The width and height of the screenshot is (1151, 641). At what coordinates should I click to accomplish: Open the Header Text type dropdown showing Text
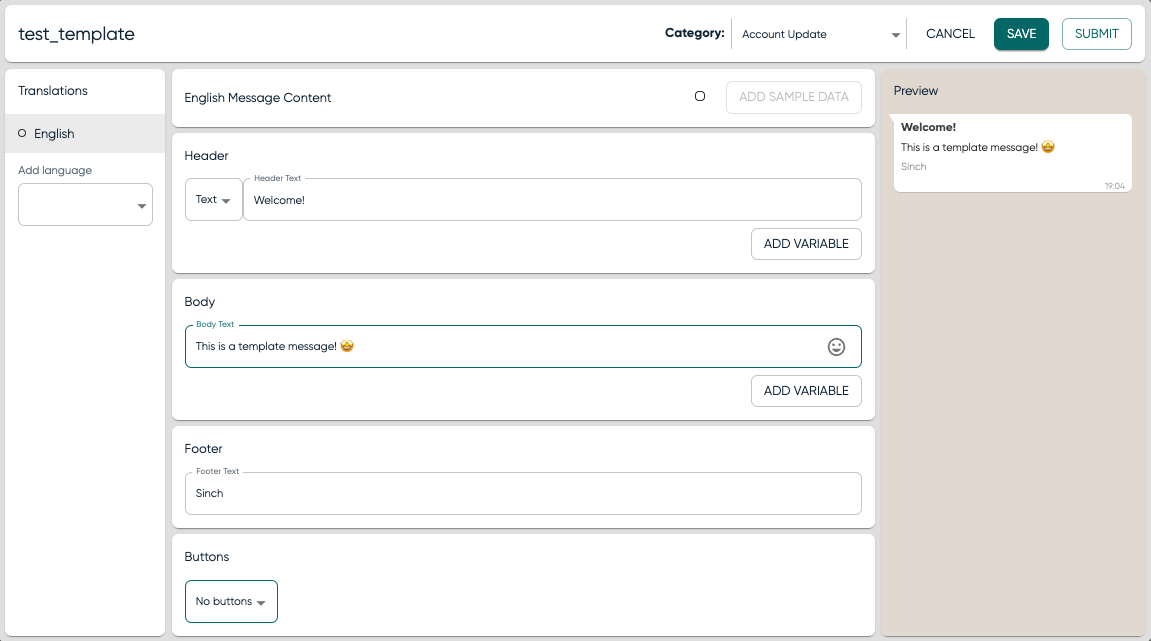click(x=213, y=199)
